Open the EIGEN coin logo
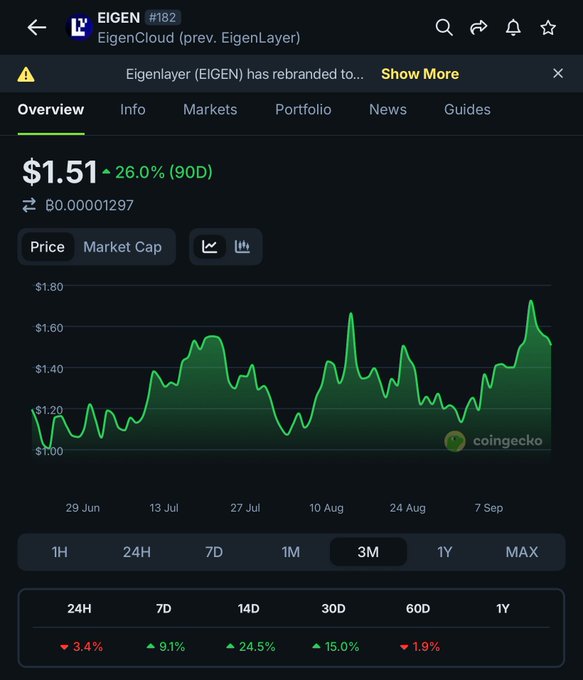This screenshot has height=680, width=583. pos(79,27)
